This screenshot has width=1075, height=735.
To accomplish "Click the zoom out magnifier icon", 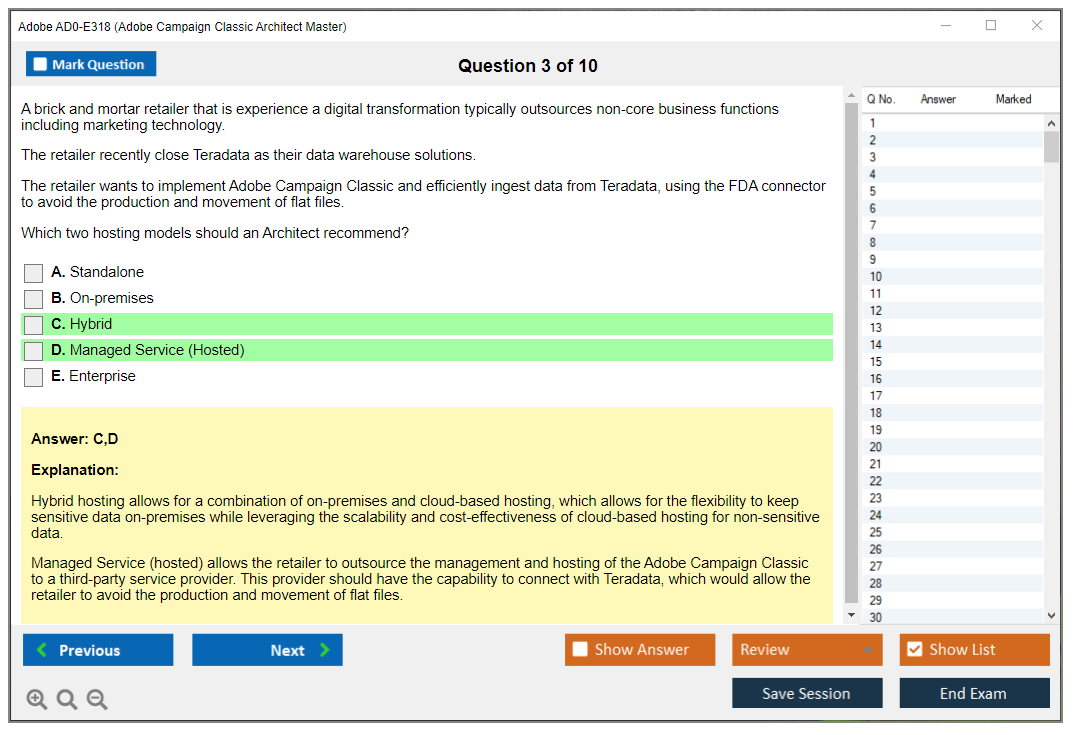I will (x=97, y=700).
